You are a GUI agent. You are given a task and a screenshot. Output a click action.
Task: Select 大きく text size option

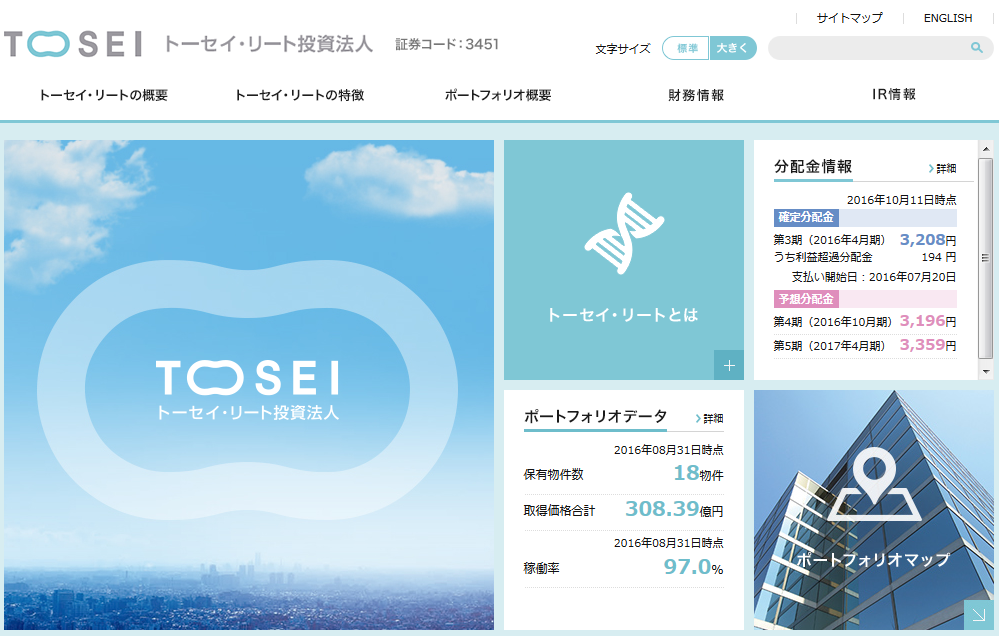(x=733, y=48)
